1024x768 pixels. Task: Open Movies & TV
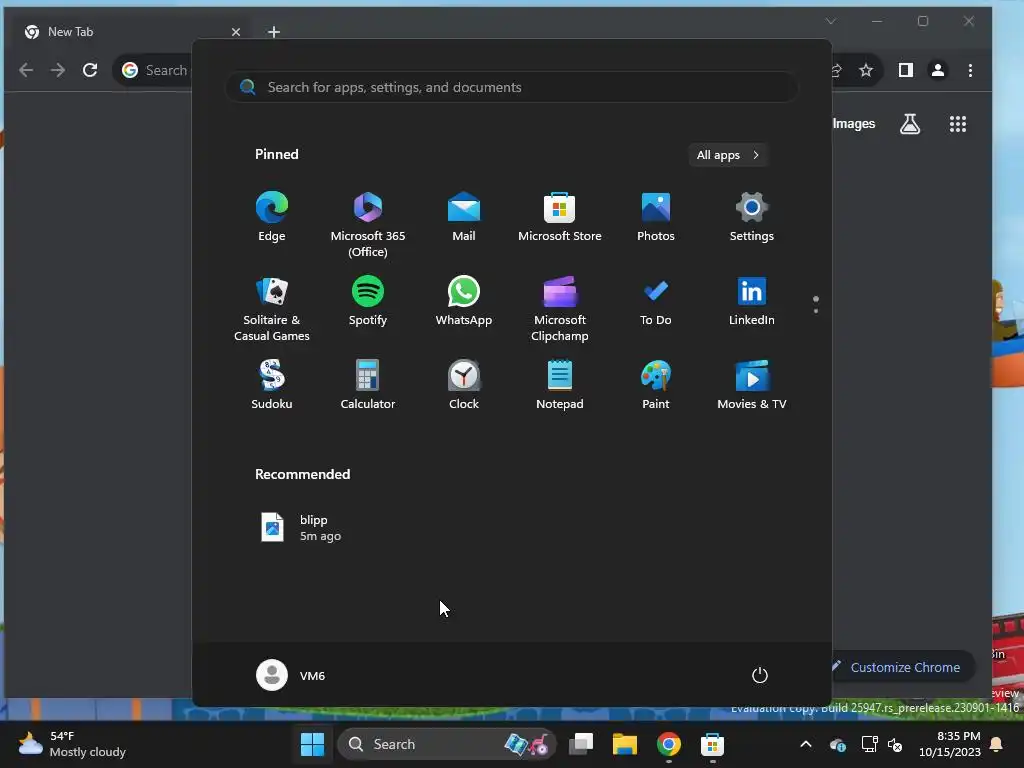point(752,385)
